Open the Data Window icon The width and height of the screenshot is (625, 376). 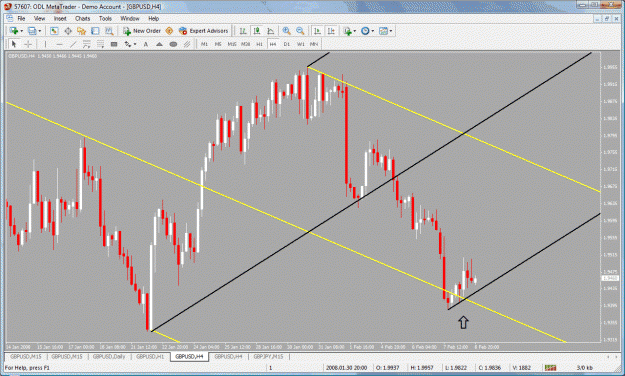click(68, 31)
